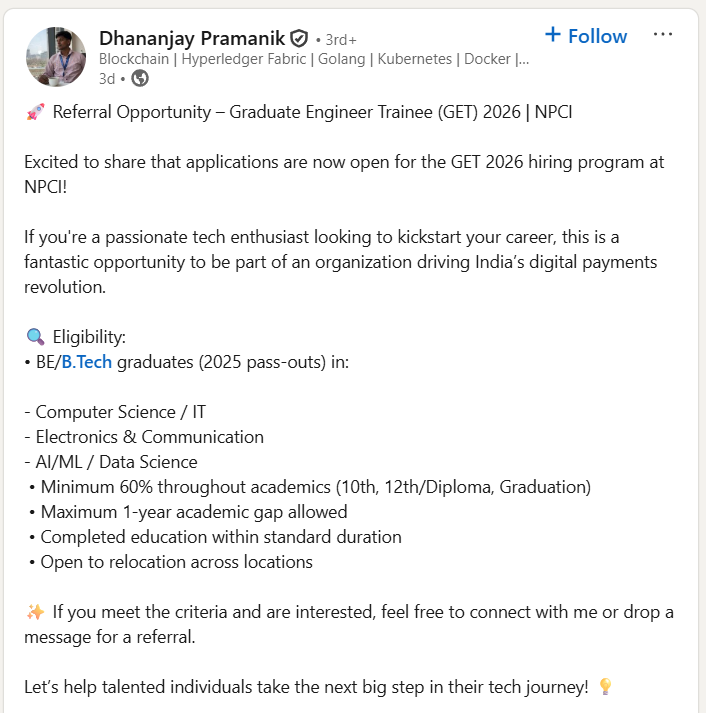Follow Dhananjay Pramanik
This screenshot has width=706, height=713.
[x=586, y=36]
